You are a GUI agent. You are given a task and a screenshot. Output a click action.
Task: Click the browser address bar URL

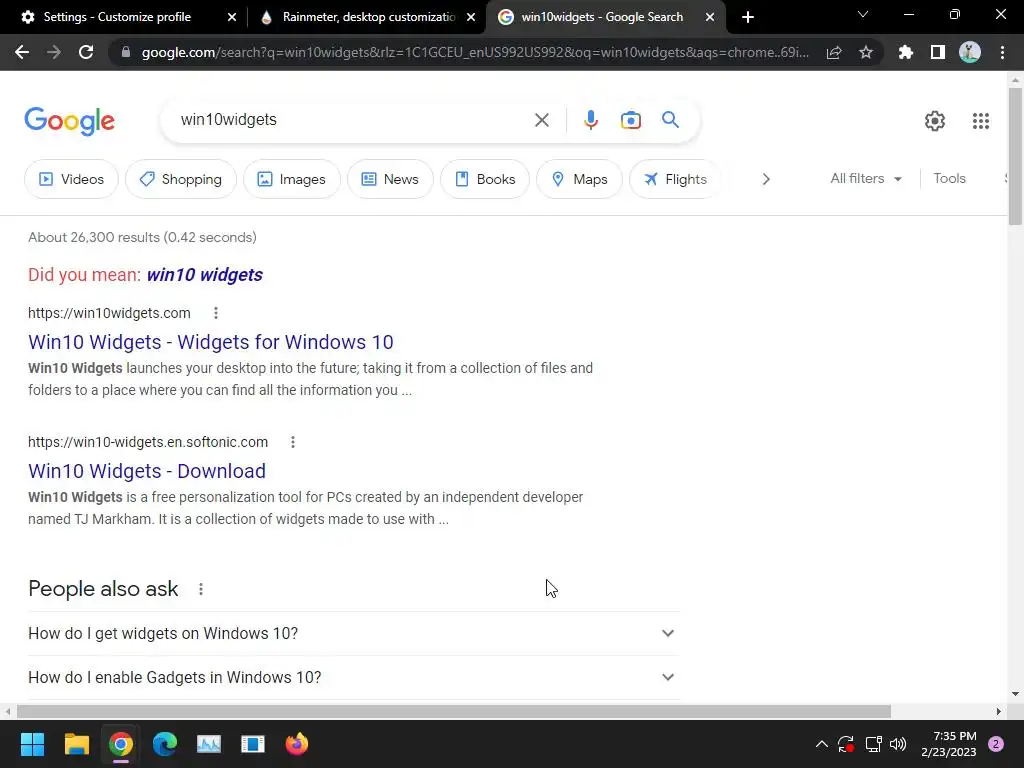475,52
